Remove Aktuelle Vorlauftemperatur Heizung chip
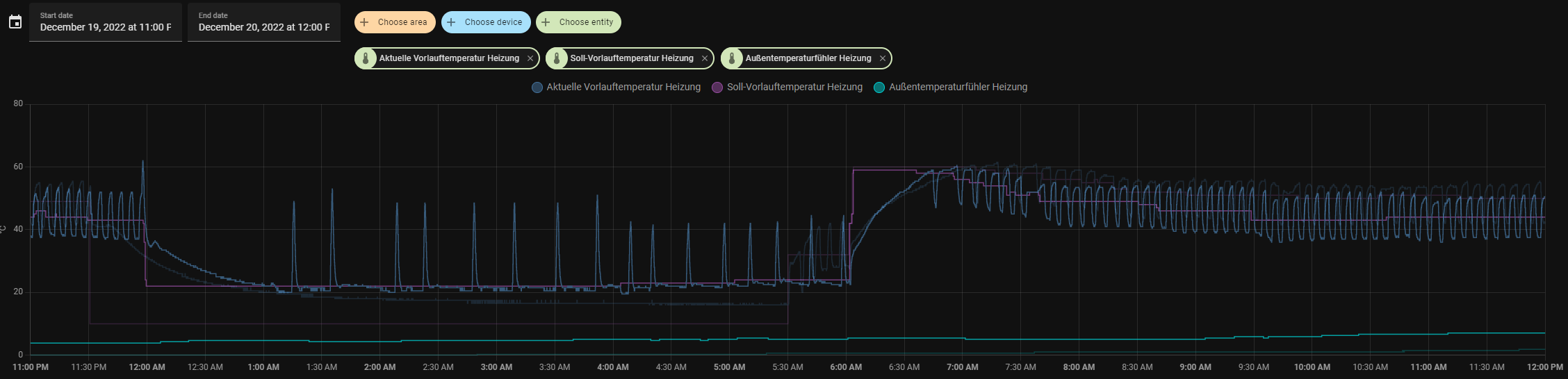Viewport: 1568px width, 379px height. (x=530, y=58)
